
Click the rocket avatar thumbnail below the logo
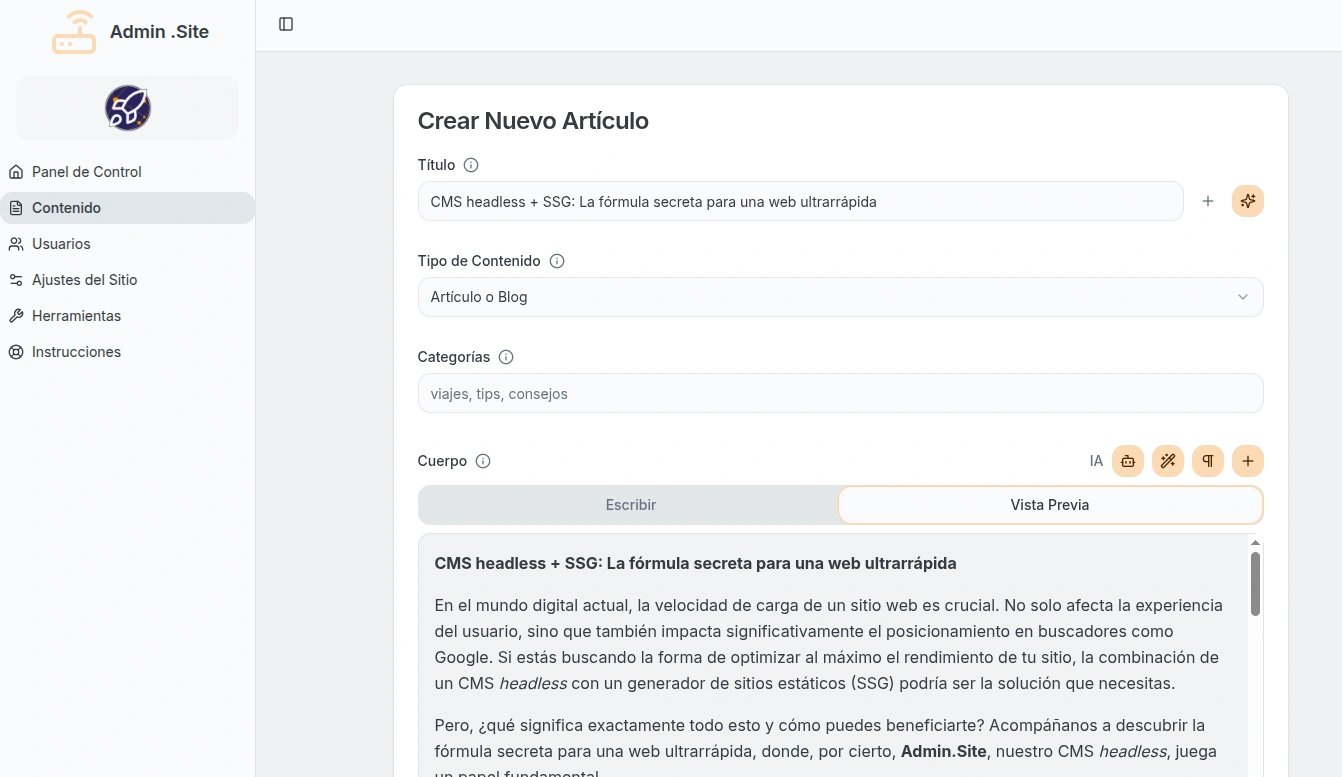pyautogui.click(x=127, y=107)
